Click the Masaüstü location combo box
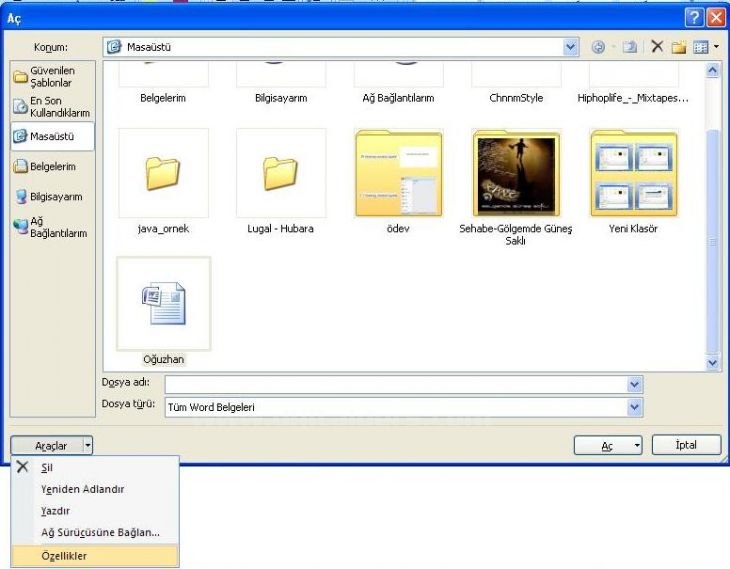 (x=341, y=47)
